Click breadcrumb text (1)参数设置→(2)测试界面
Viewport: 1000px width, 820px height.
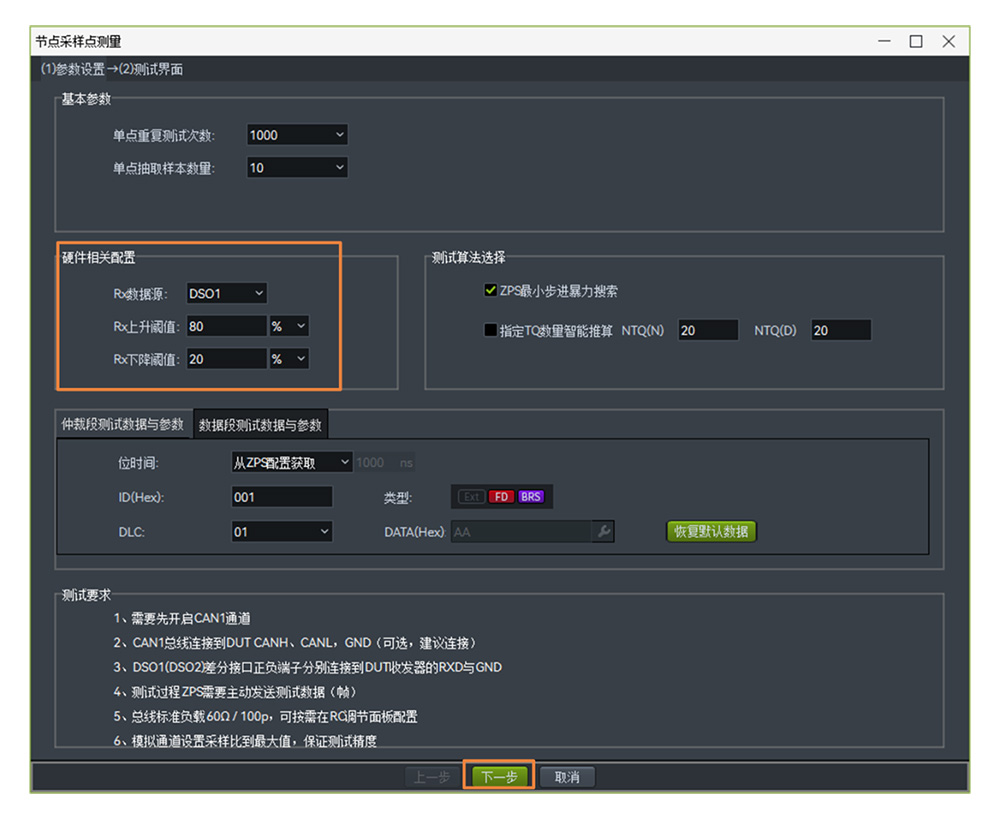pos(112,69)
